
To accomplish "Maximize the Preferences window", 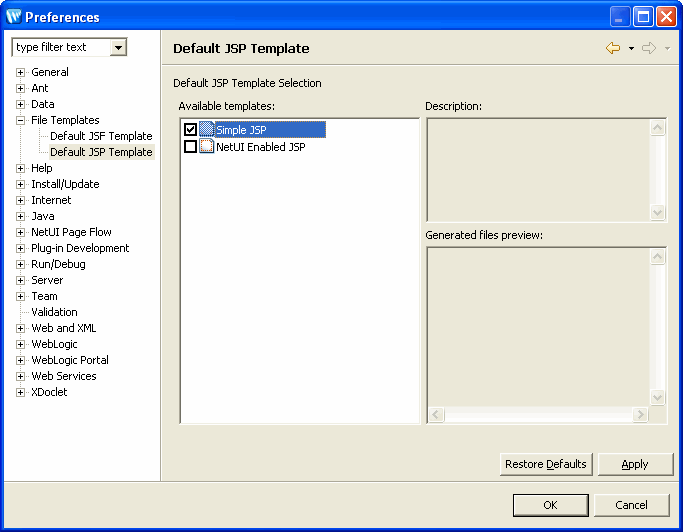I will click(x=643, y=17).
